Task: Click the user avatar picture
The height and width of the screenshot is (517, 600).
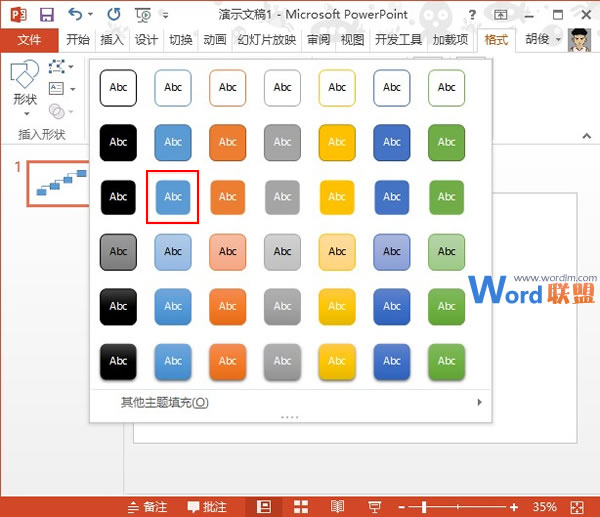Action: pos(579,40)
